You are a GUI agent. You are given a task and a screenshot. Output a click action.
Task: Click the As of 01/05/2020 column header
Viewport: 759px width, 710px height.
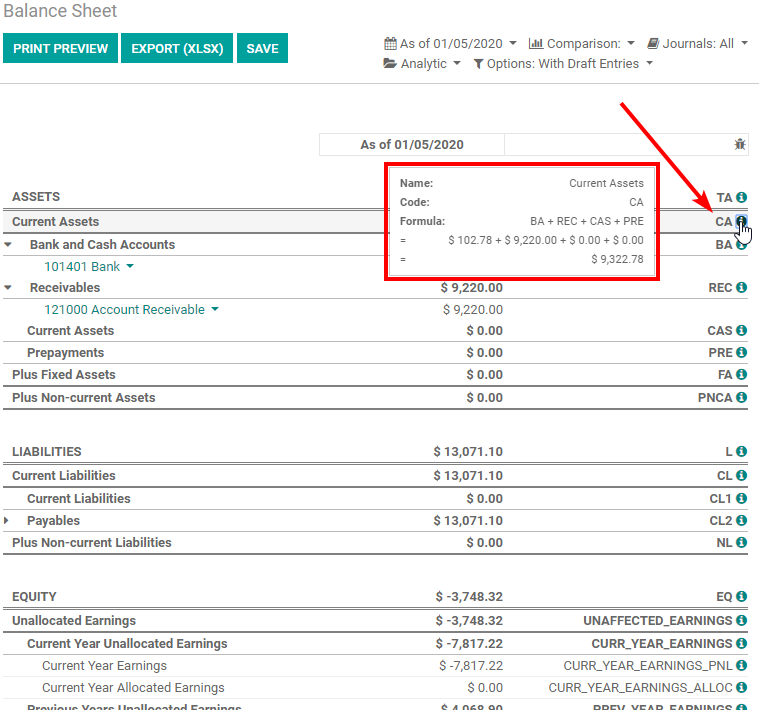(412, 145)
